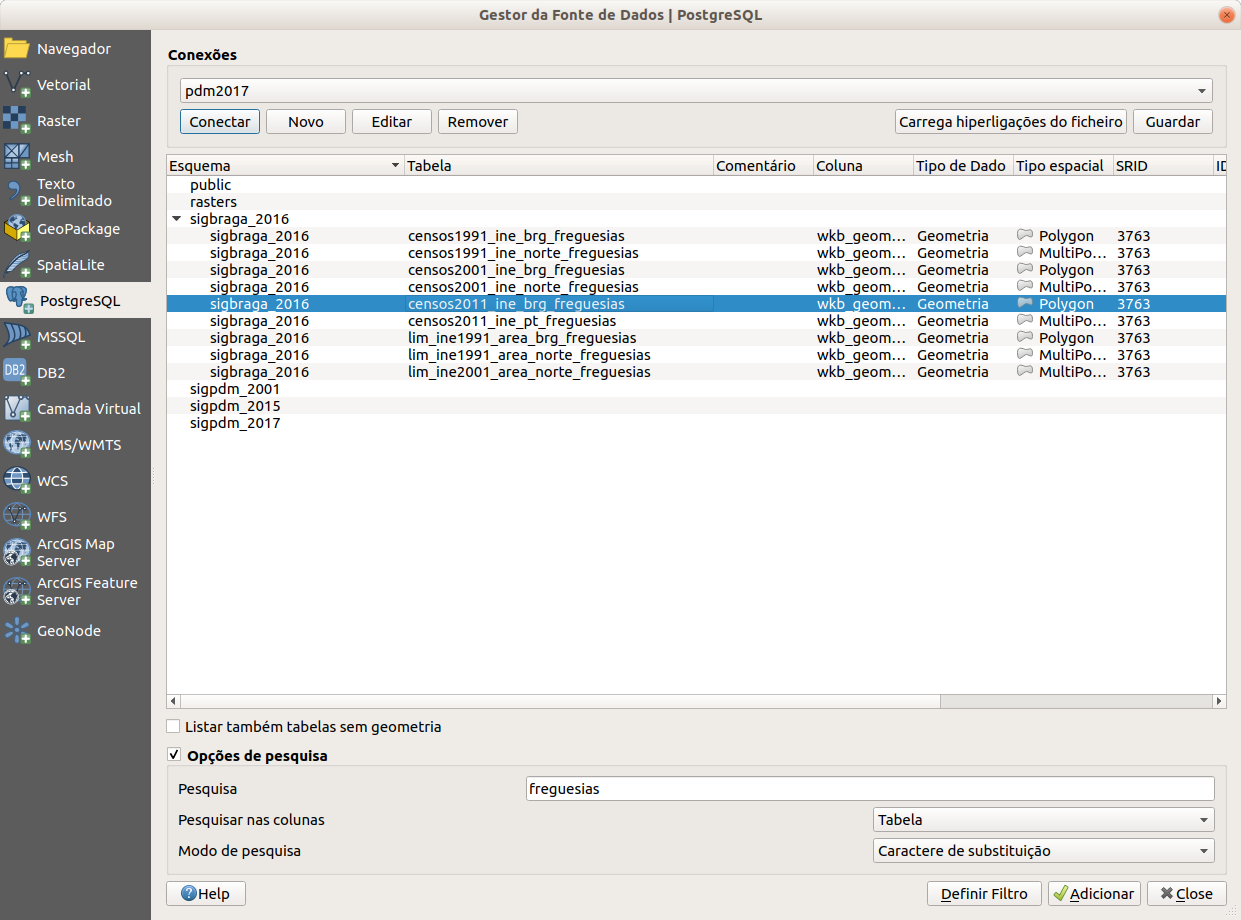Select the GeoNode source icon
Viewport: 1241px width, 920px height.
(17, 631)
